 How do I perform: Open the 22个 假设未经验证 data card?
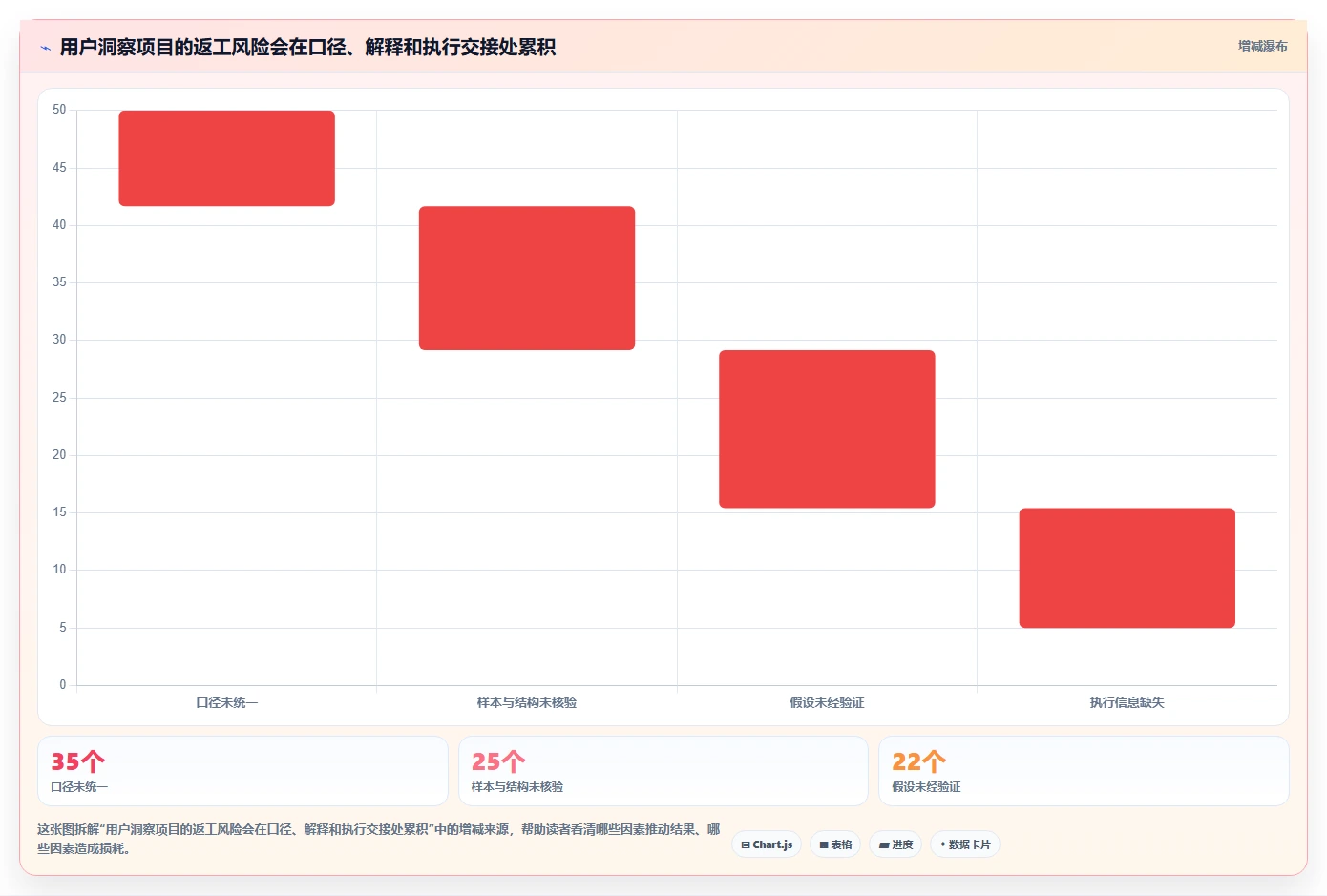[1084, 771]
